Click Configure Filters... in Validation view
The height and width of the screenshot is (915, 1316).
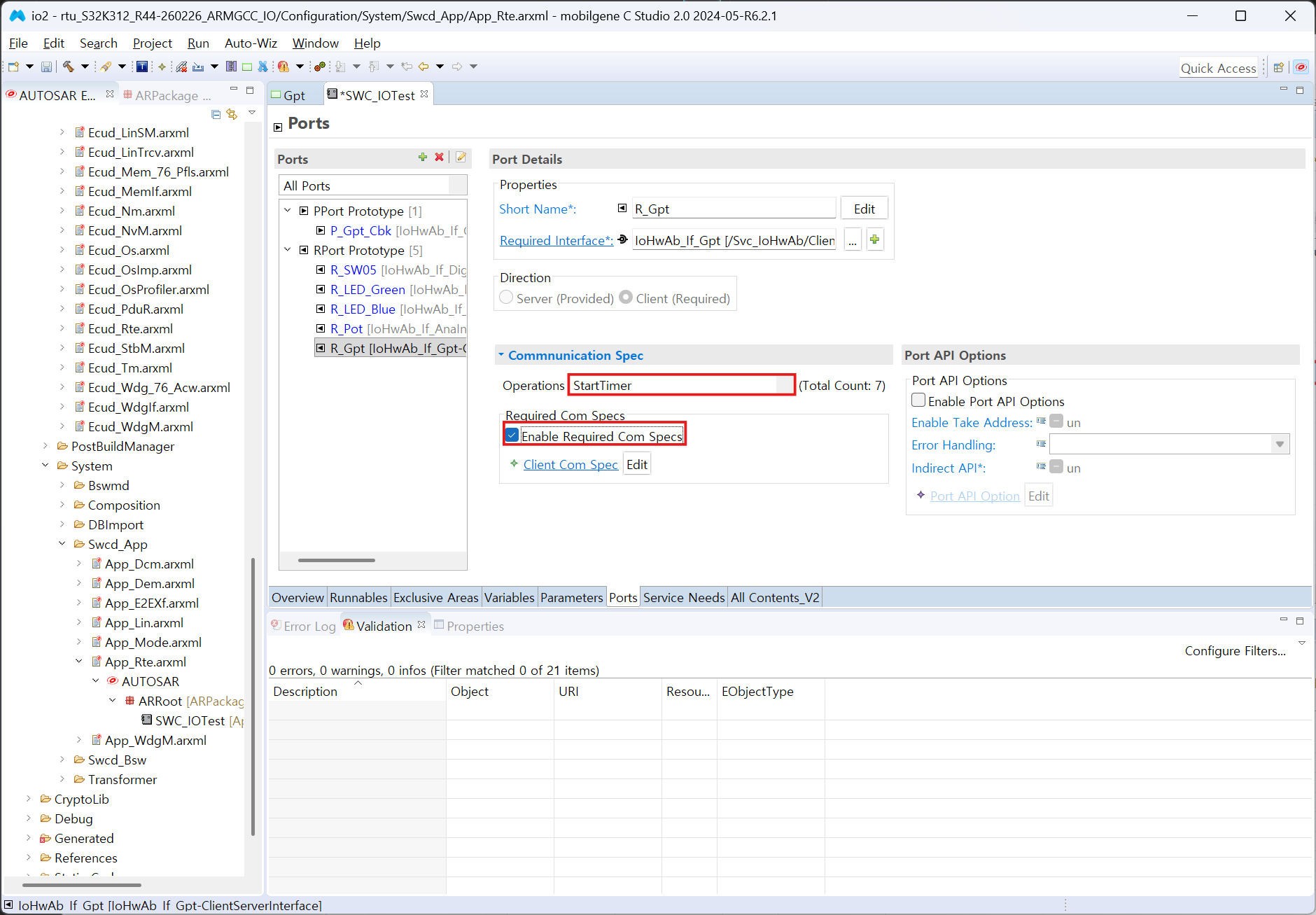tap(1235, 650)
